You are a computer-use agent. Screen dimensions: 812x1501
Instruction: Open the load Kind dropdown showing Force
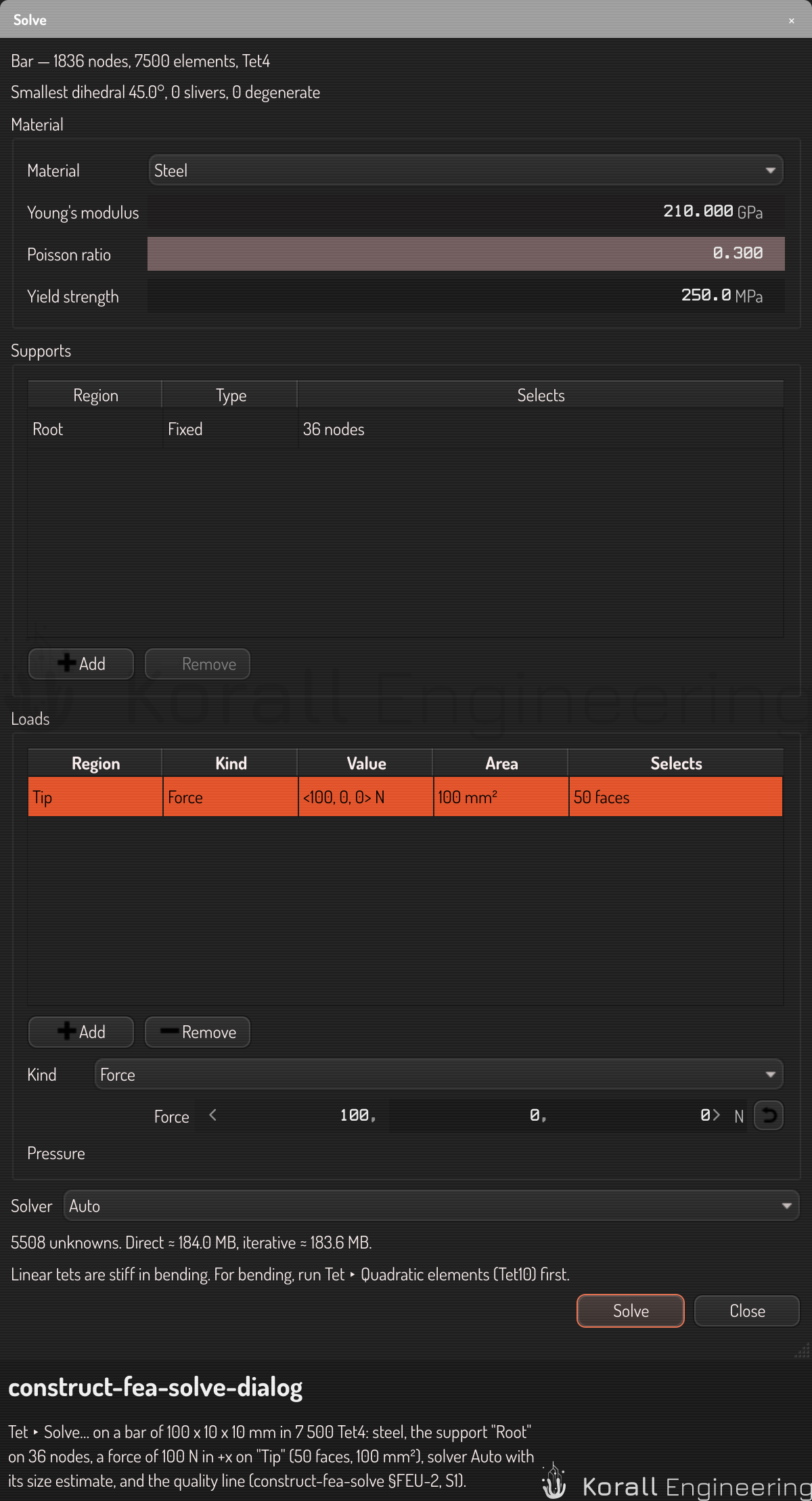pyautogui.click(x=438, y=1075)
